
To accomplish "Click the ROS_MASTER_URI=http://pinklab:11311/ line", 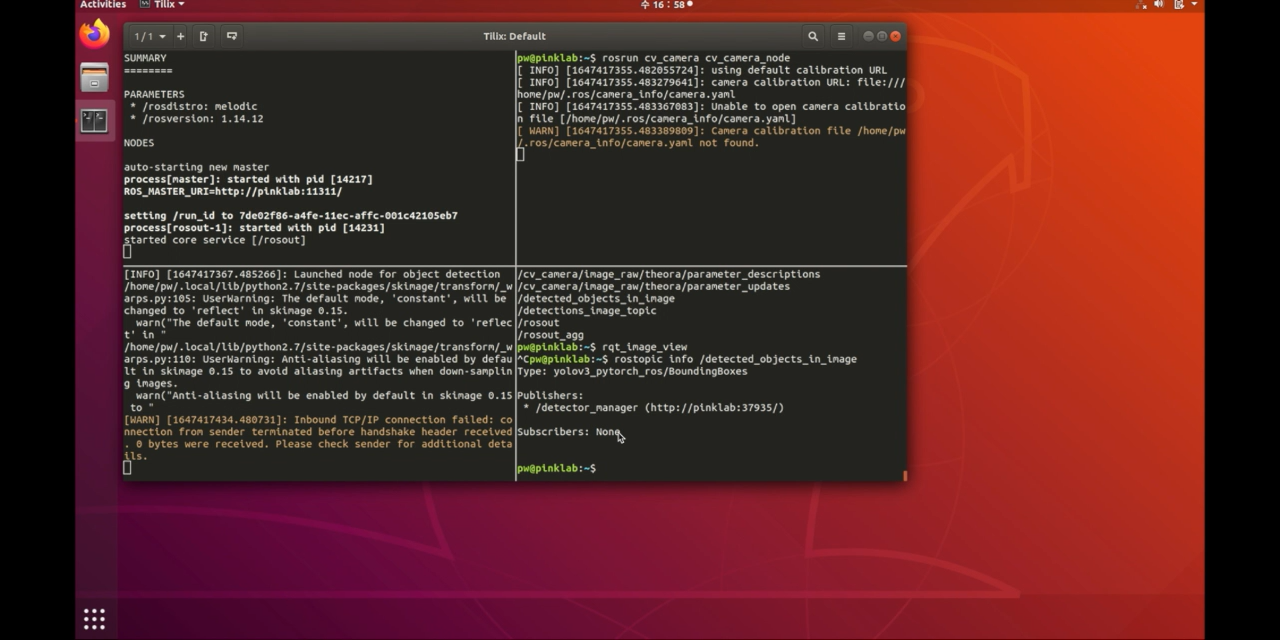I will pos(233,191).
